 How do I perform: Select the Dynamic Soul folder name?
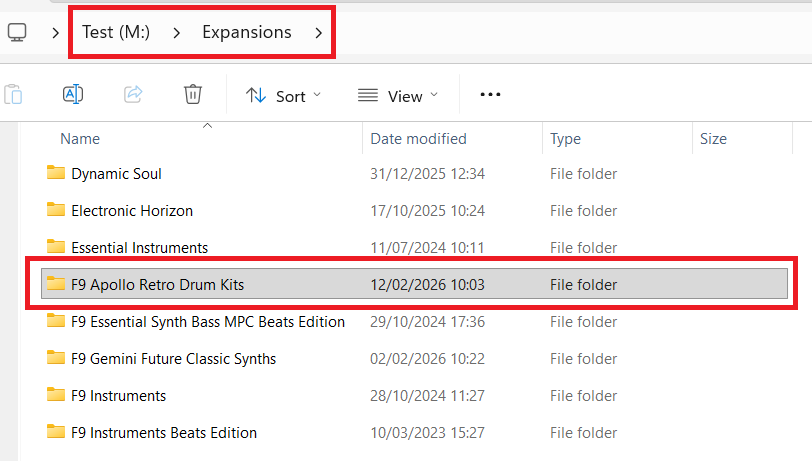pos(117,174)
